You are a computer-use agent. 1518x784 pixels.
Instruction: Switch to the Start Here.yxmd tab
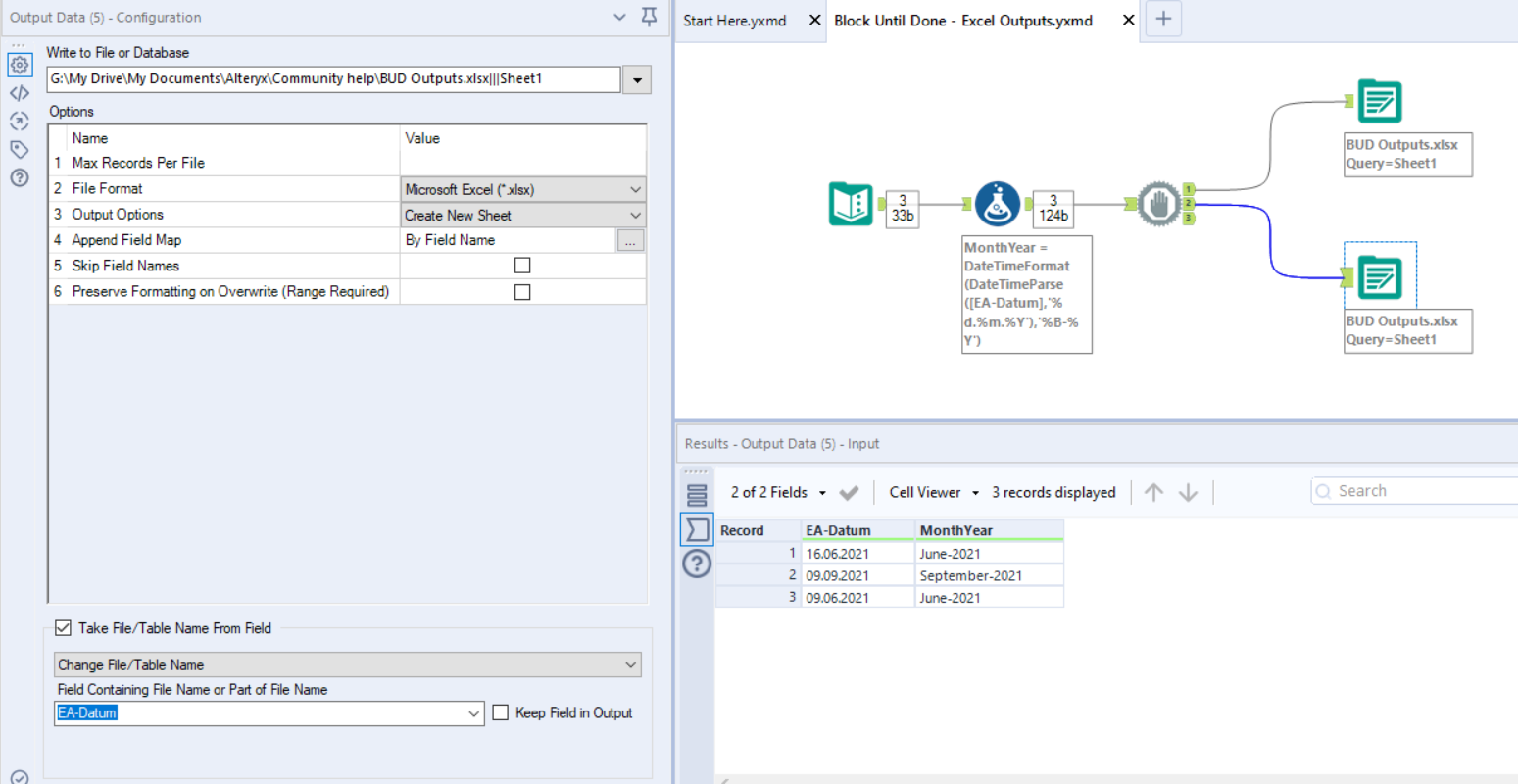coord(735,21)
